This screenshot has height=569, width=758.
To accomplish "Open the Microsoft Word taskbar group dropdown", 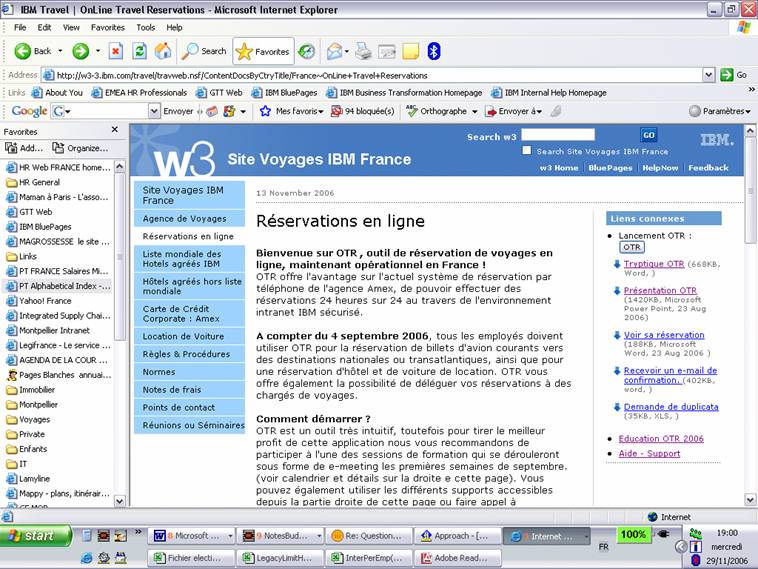I will pos(230,536).
